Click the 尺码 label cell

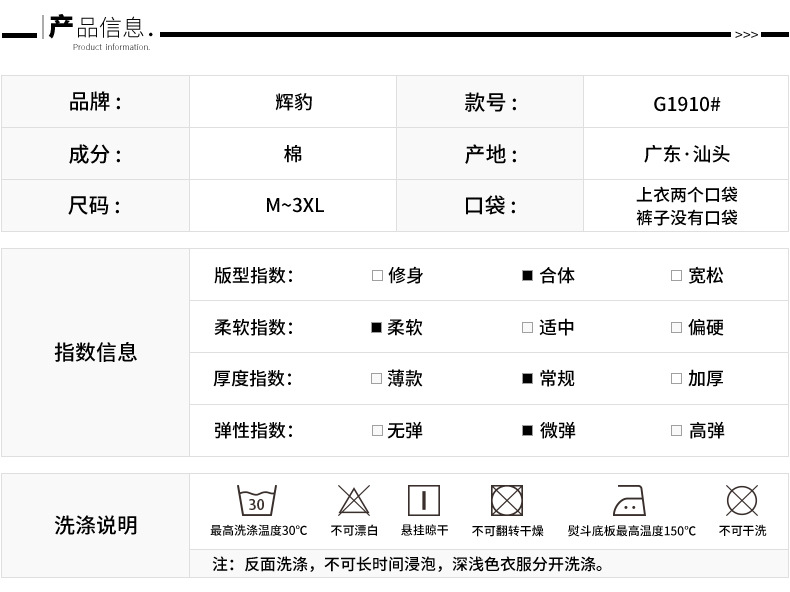coord(96,206)
